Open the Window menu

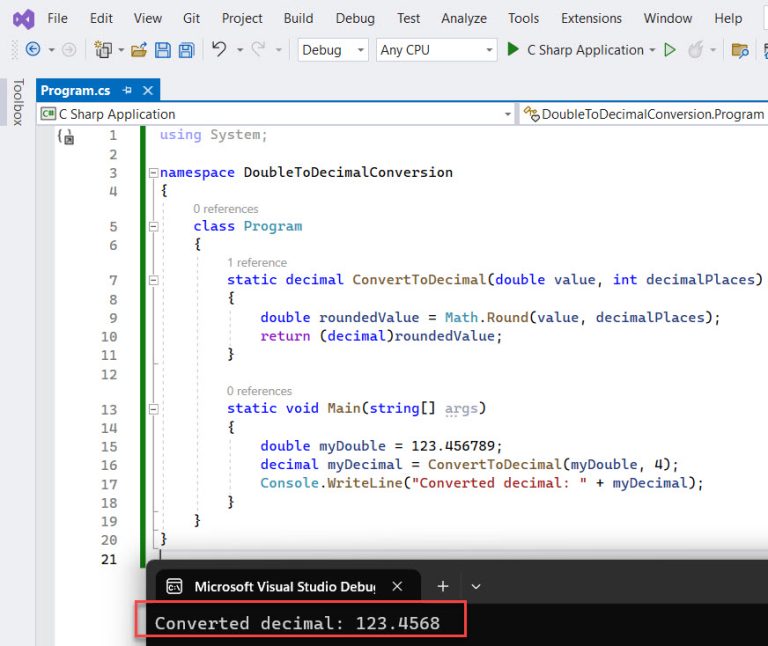pyautogui.click(x=668, y=19)
